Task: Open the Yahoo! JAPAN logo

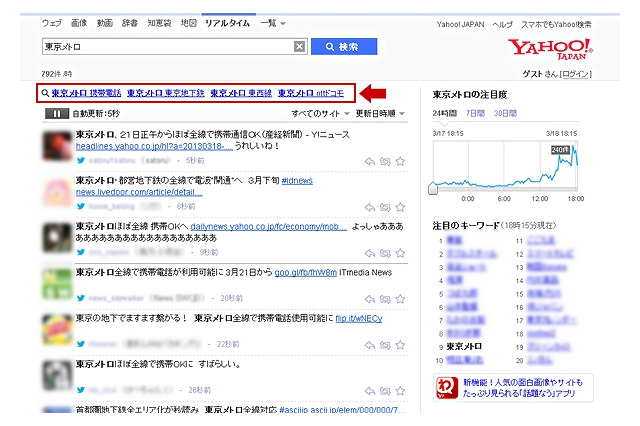Action: pos(550,49)
